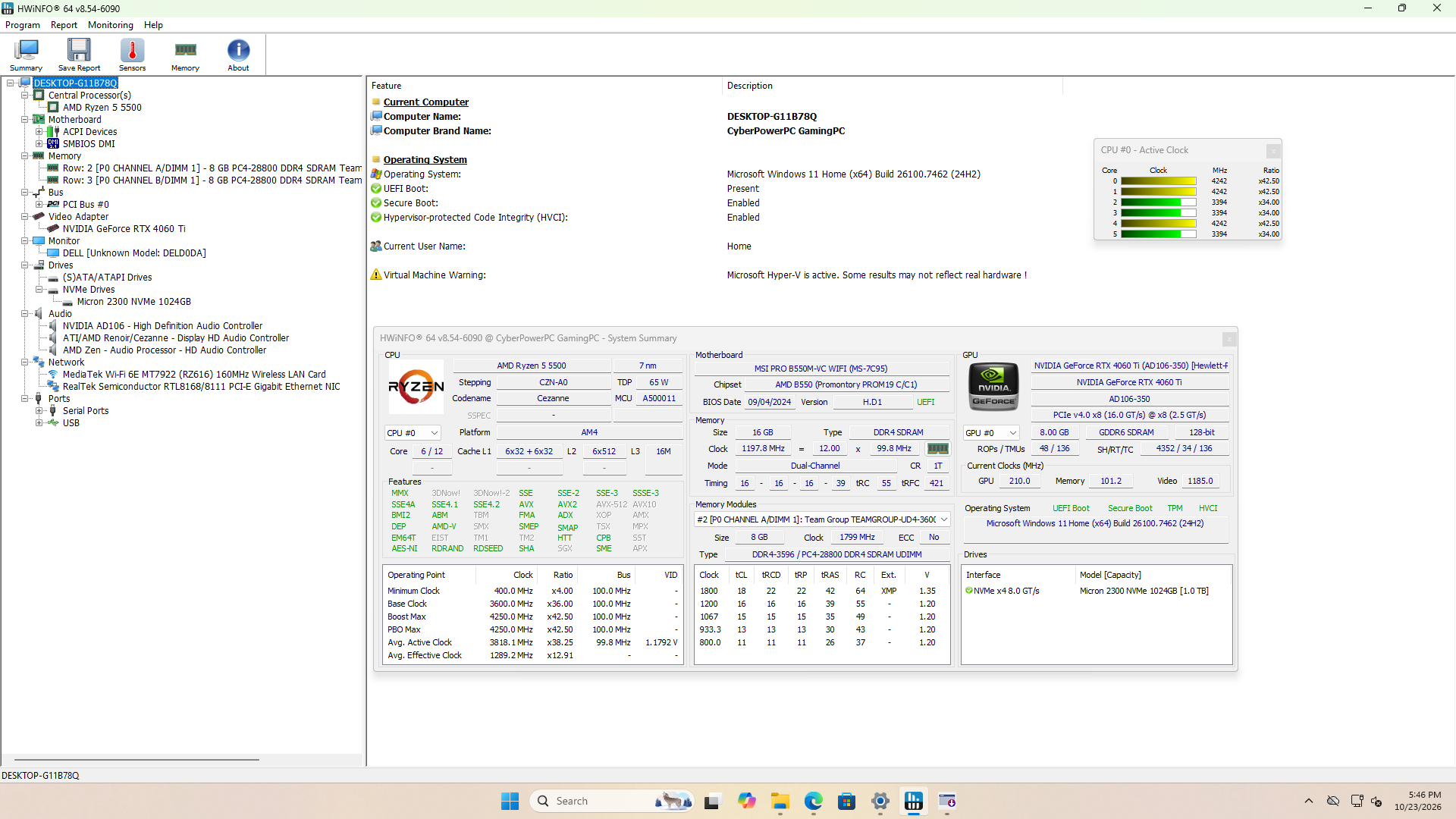
Task: Open the Report menu
Action: point(64,25)
